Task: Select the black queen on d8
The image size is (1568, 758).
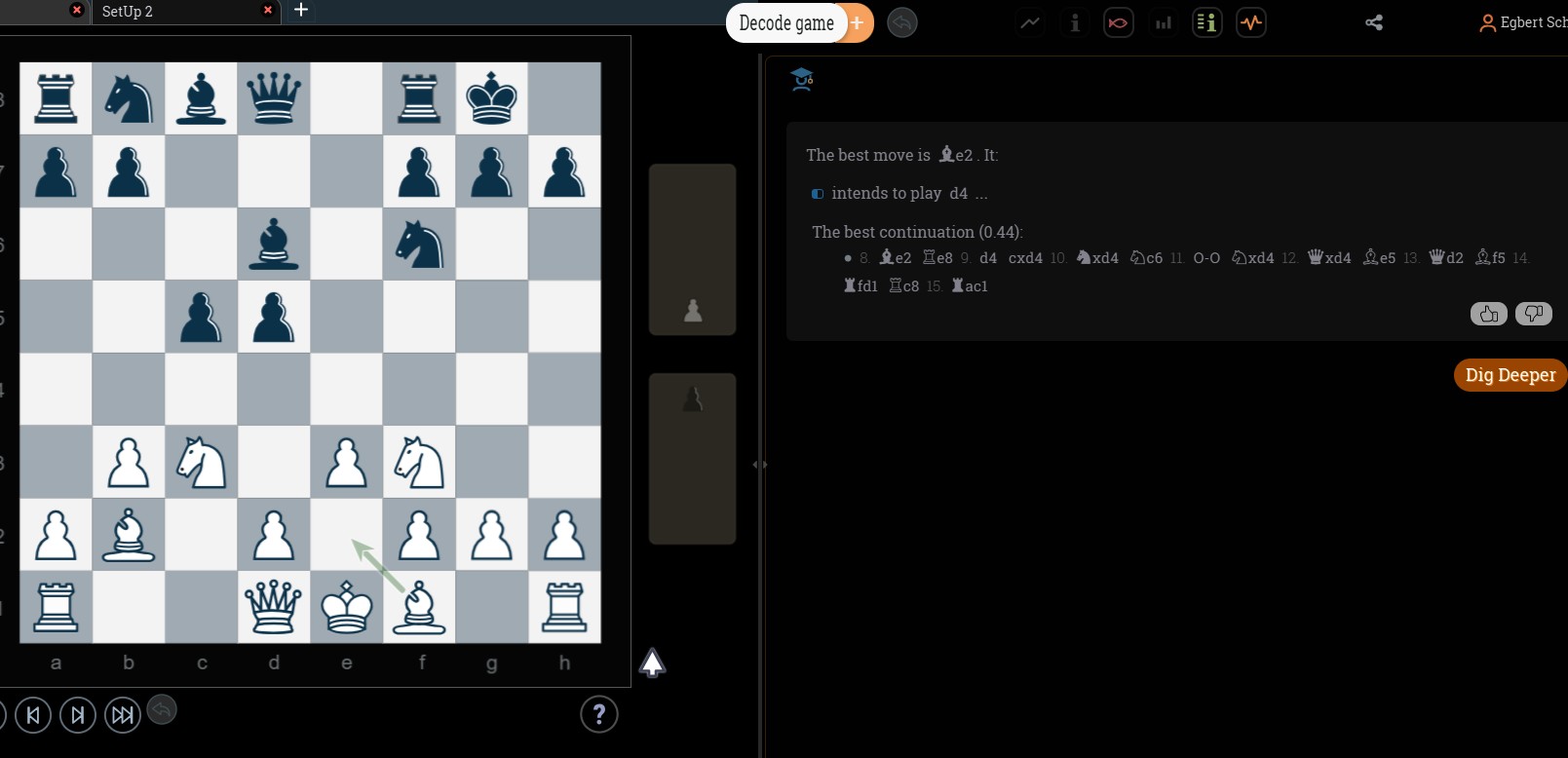Action: [x=274, y=98]
